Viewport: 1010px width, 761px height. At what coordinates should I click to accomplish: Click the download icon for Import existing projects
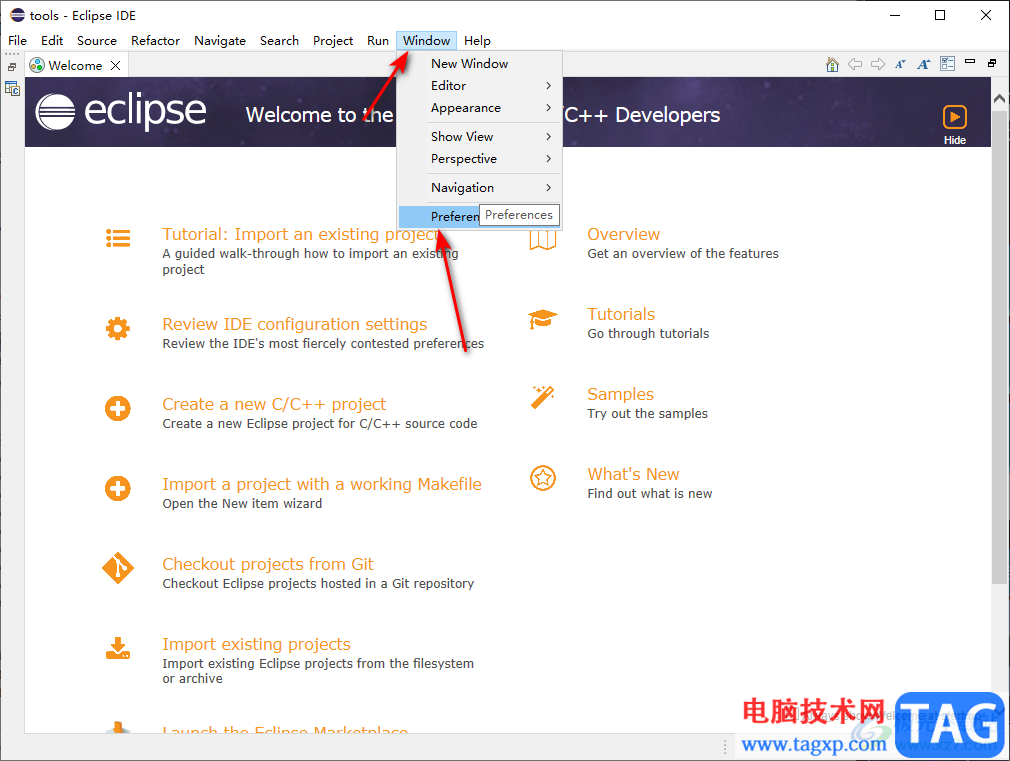point(118,648)
